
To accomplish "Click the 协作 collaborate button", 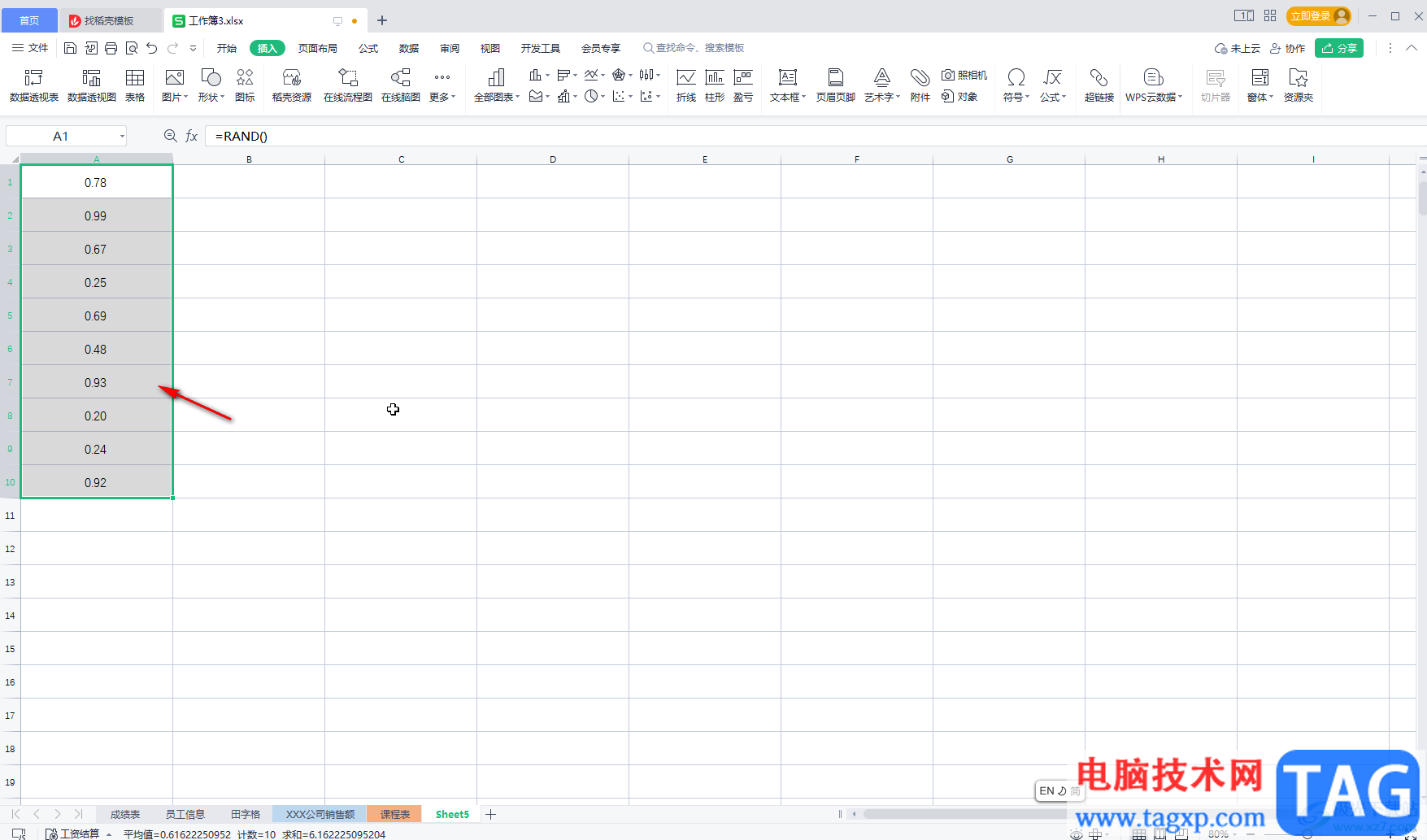I will 1288,48.
